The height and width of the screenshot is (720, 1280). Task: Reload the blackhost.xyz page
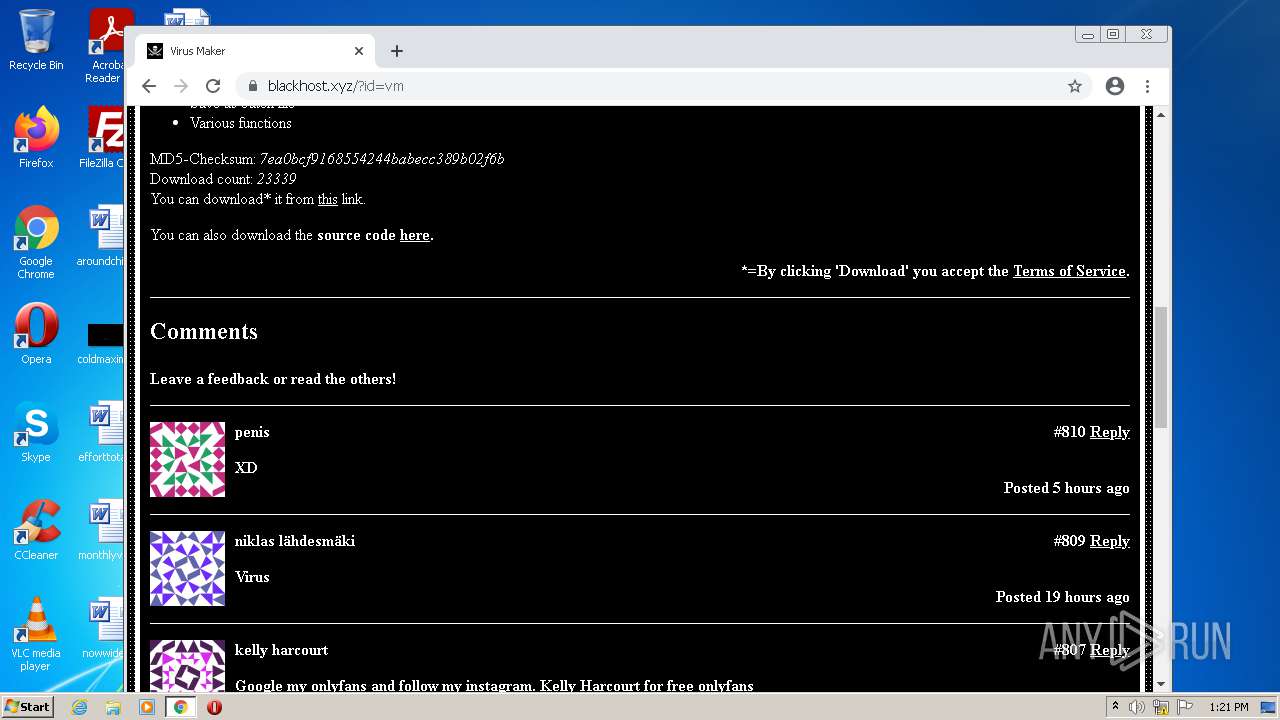point(213,86)
